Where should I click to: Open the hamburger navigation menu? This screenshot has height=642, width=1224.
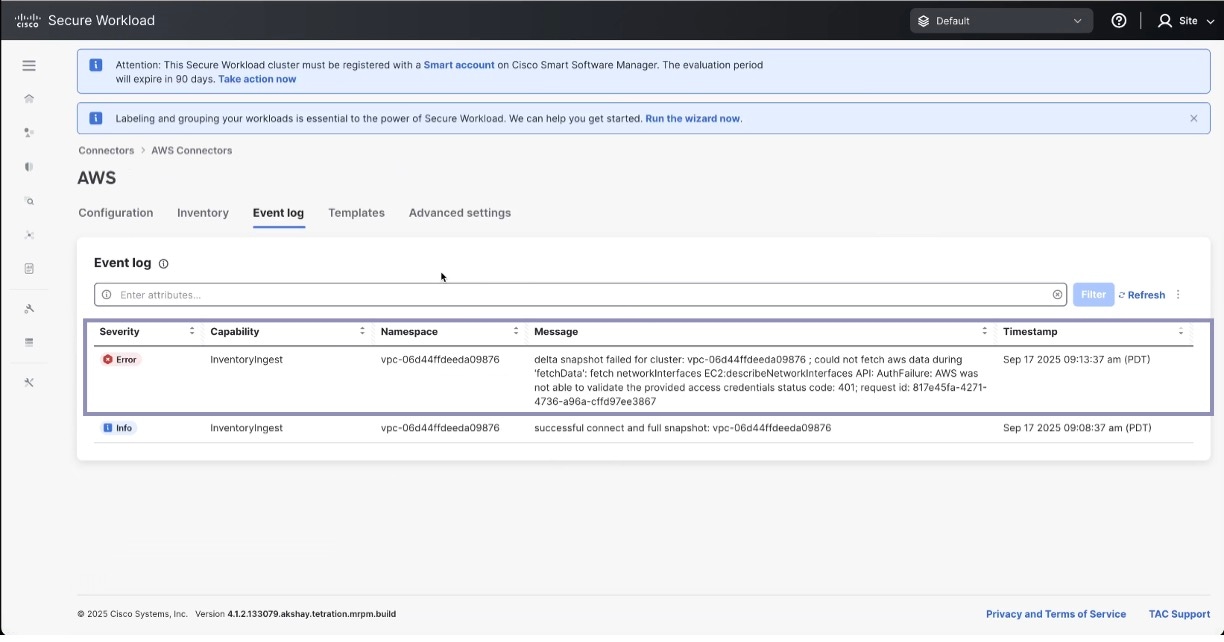(29, 66)
